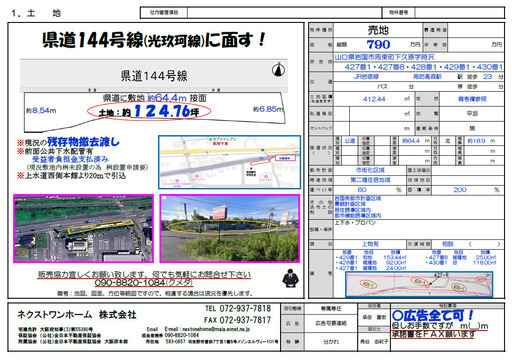This screenshot has width=512, height=360.
Task: Click the 残存物撤去渡し blue heading text
Action: click(x=83, y=142)
